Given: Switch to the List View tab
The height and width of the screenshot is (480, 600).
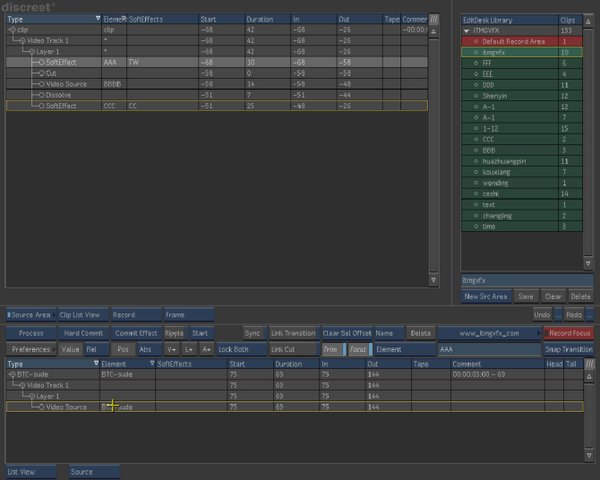Looking at the screenshot, I should pyautogui.click(x=22, y=471).
